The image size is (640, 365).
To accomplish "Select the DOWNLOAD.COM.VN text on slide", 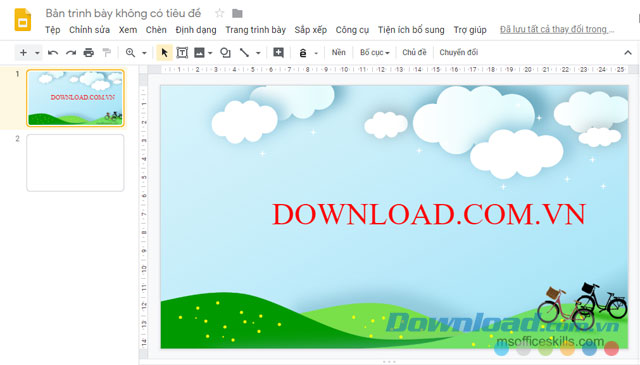I will [429, 214].
